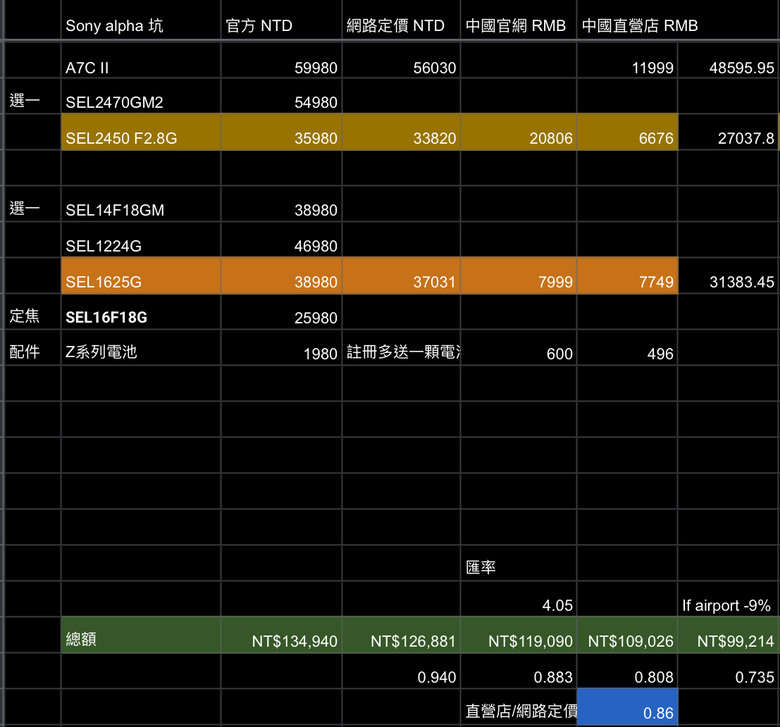Select the 'SEL2470GM2' lens cell
The height and width of the screenshot is (727, 780).
141,96
